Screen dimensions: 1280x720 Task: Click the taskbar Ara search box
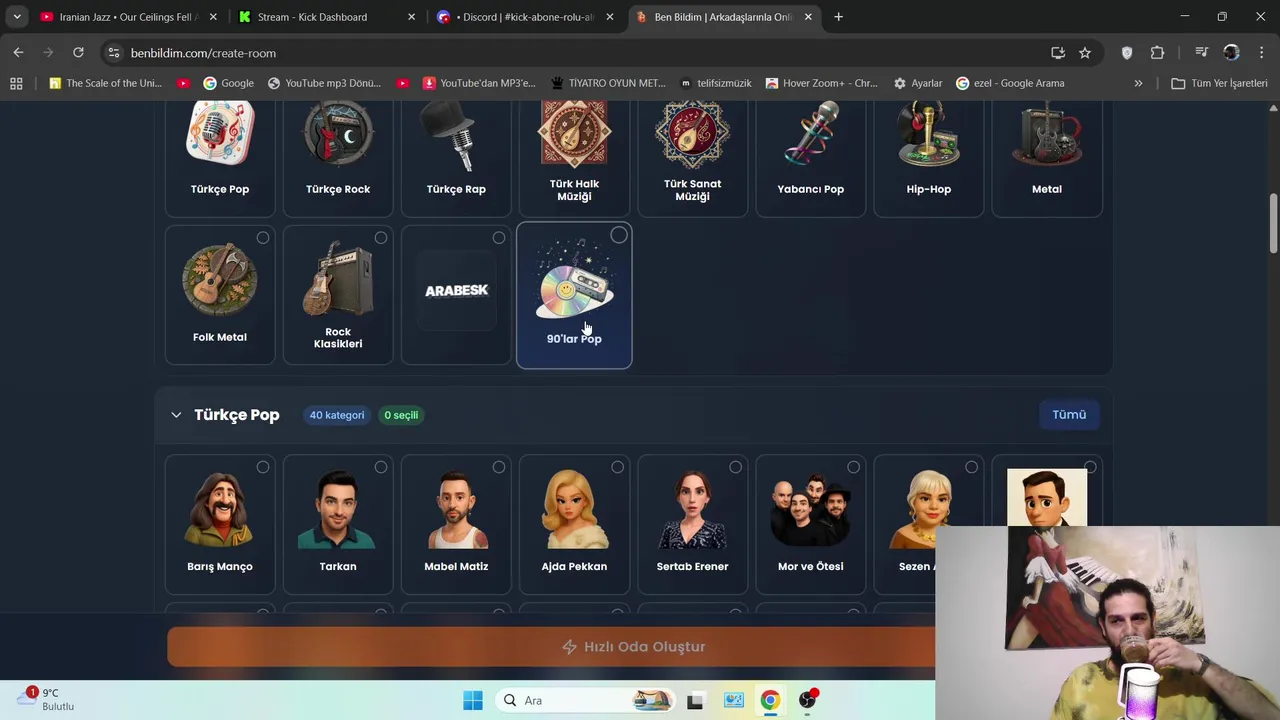pos(585,700)
